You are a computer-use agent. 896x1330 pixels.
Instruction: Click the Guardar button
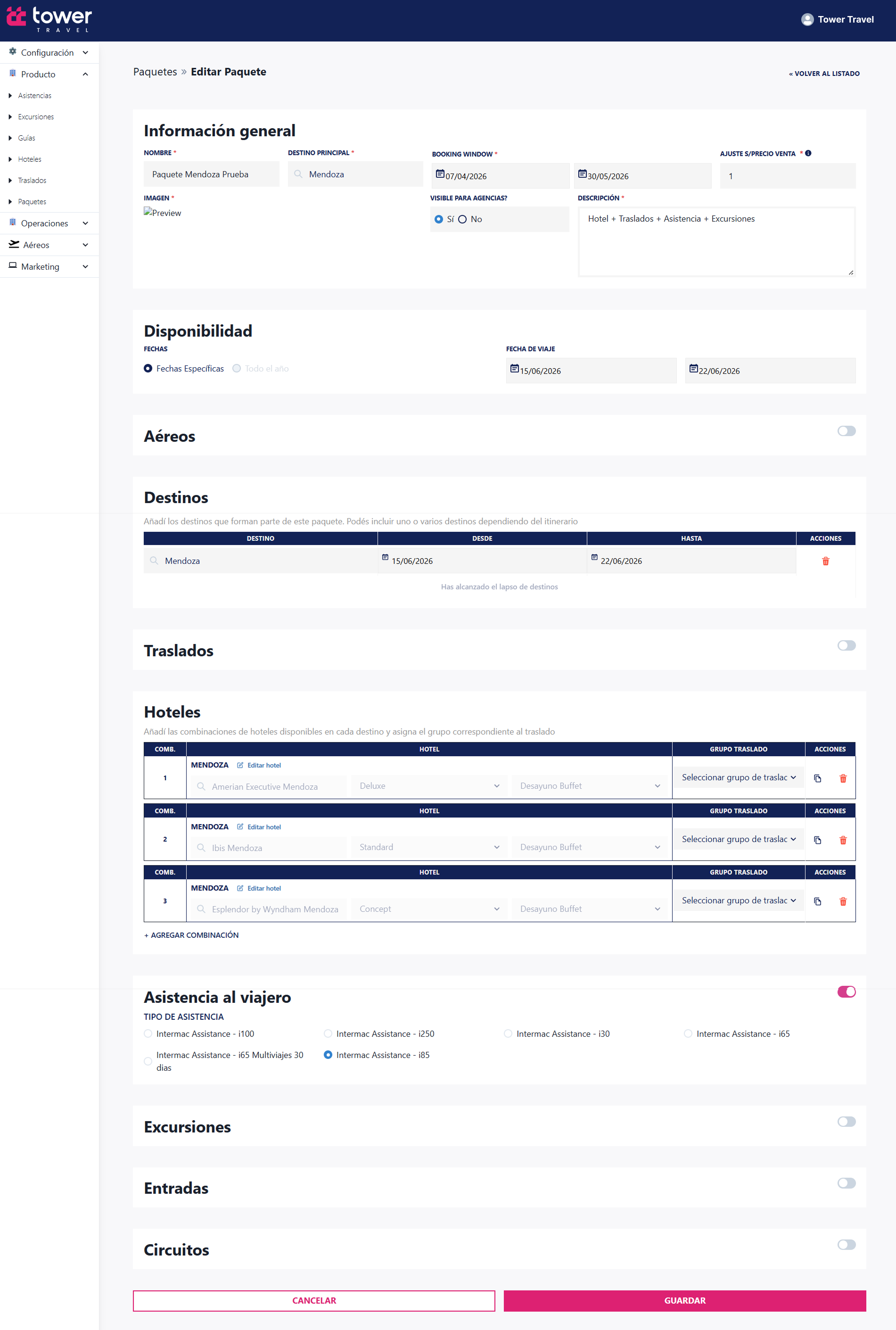pyautogui.click(x=684, y=1300)
